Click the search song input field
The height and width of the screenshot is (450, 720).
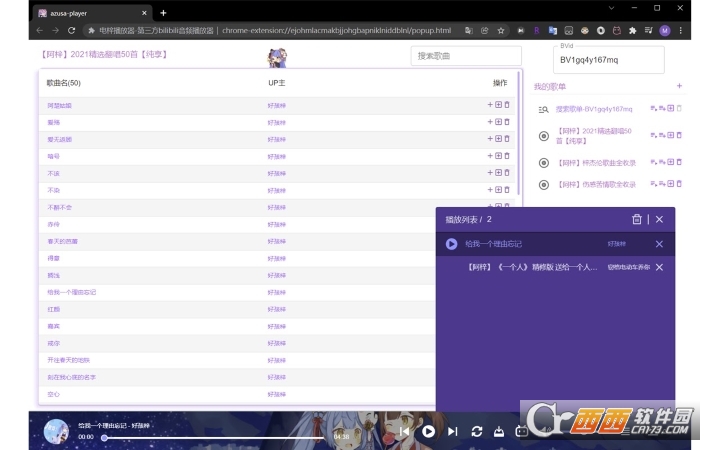pyautogui.click(x=466, y=56)
